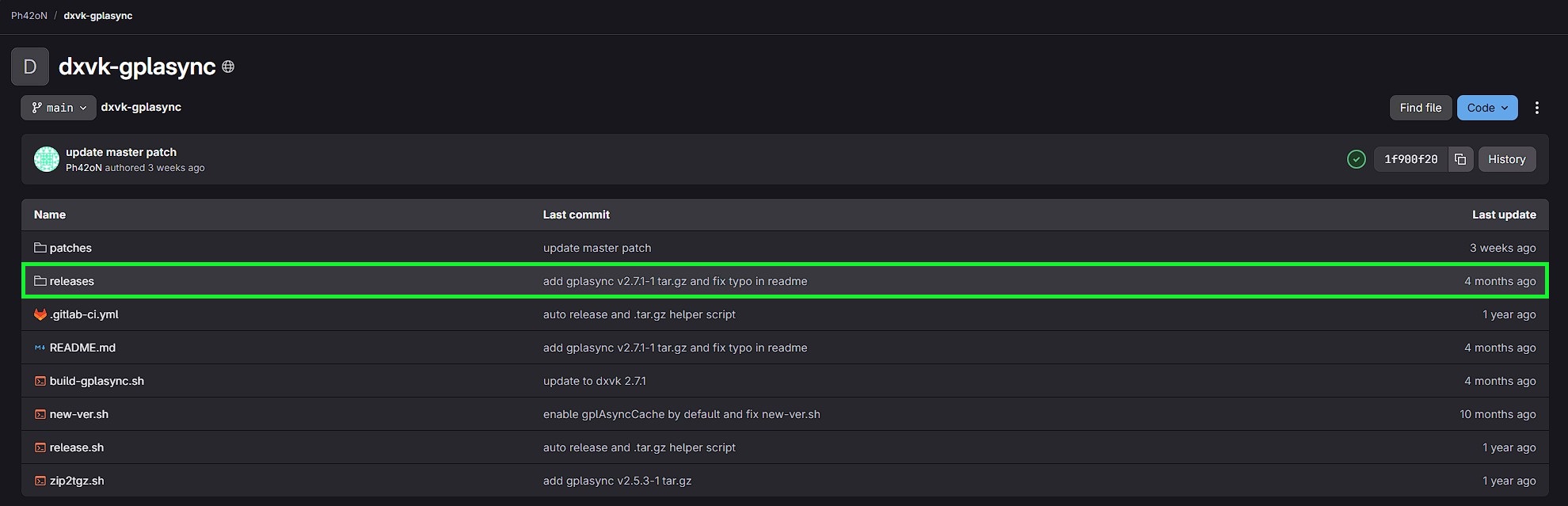Viewport: 1568px width, 506px height.
Task: Open the releases folder
Action: (71, 281)
